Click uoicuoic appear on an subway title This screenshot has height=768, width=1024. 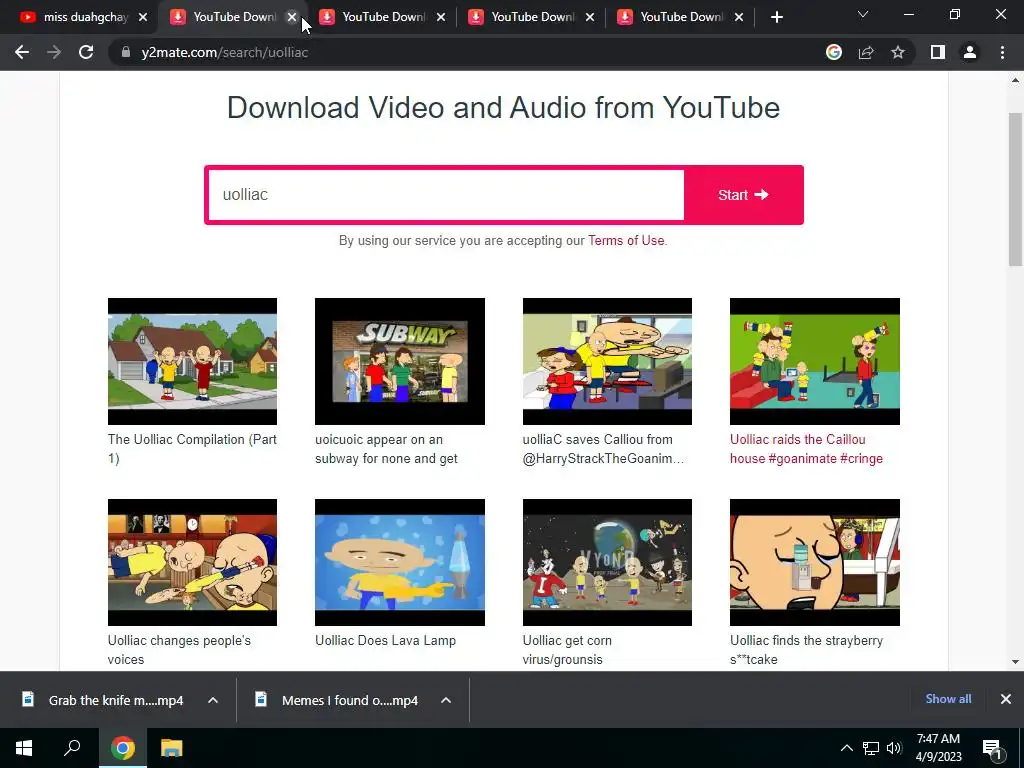[x=386, y=449]
